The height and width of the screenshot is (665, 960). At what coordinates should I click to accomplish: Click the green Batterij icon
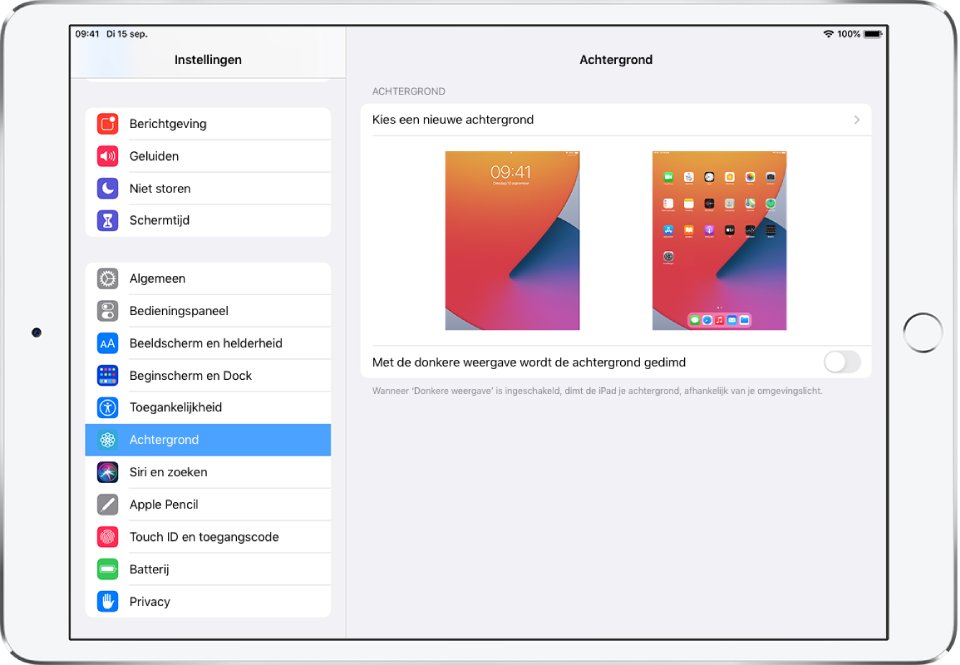(108, 568)
